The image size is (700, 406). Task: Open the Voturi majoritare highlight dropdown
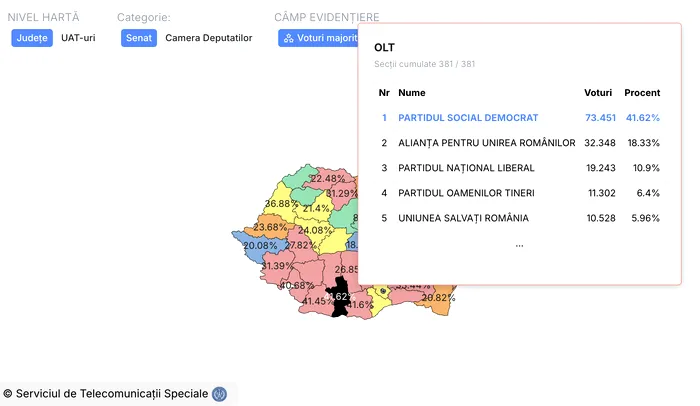coord(318,38)
